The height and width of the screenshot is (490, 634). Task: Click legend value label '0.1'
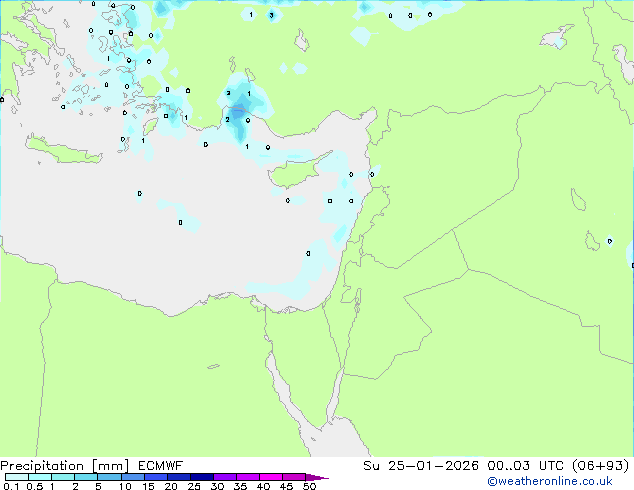click(x=11, y=486)
